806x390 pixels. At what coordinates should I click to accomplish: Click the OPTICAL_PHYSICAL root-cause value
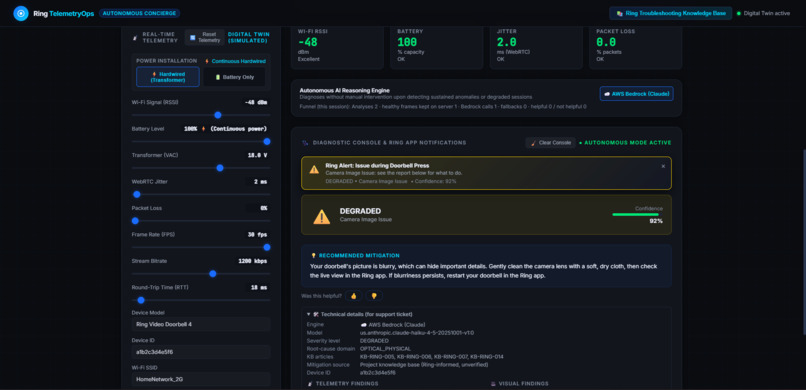386,349
